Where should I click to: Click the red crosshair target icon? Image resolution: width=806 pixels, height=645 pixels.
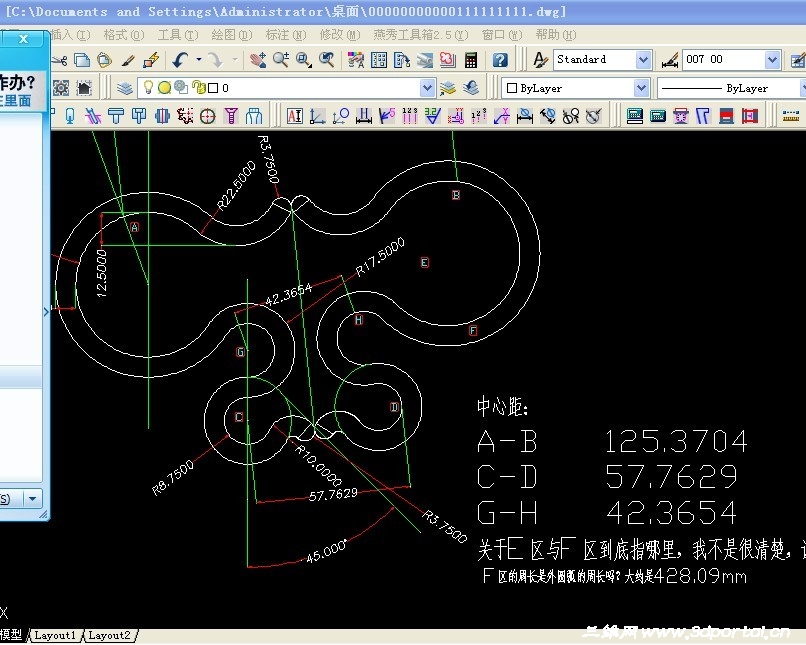tap(208, 116)
